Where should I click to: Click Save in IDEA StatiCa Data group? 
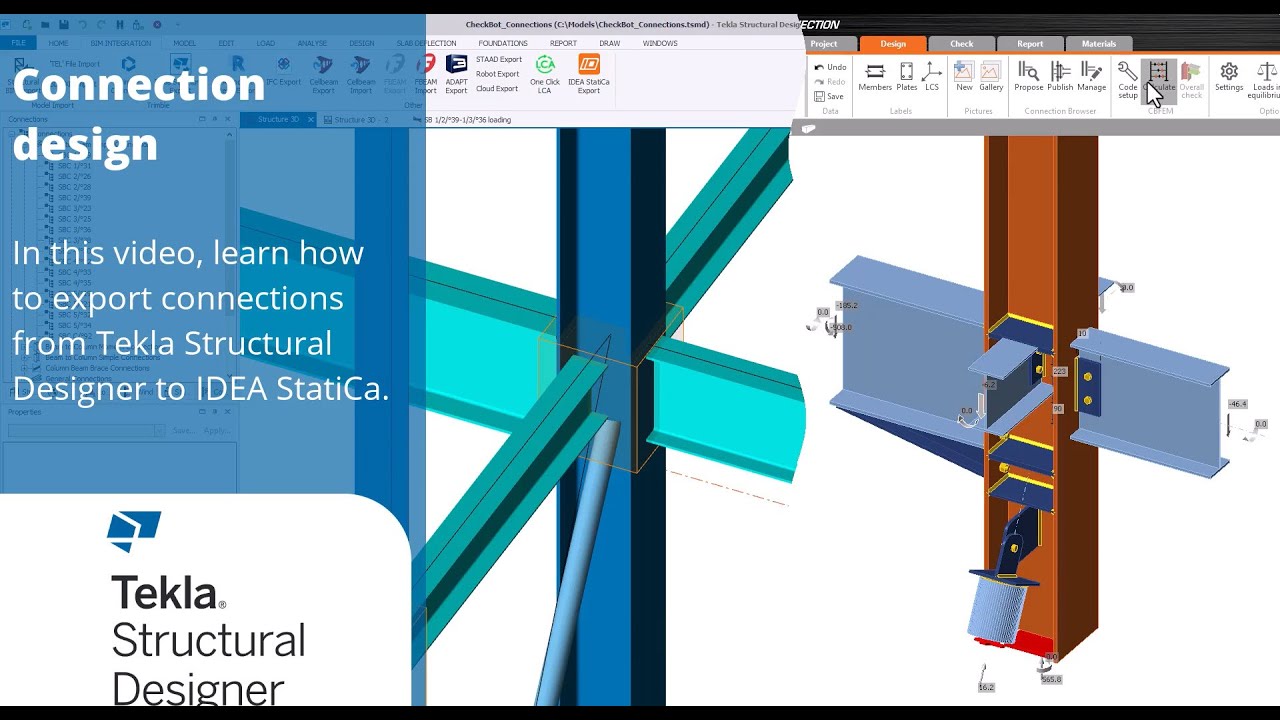coord(829,97)
